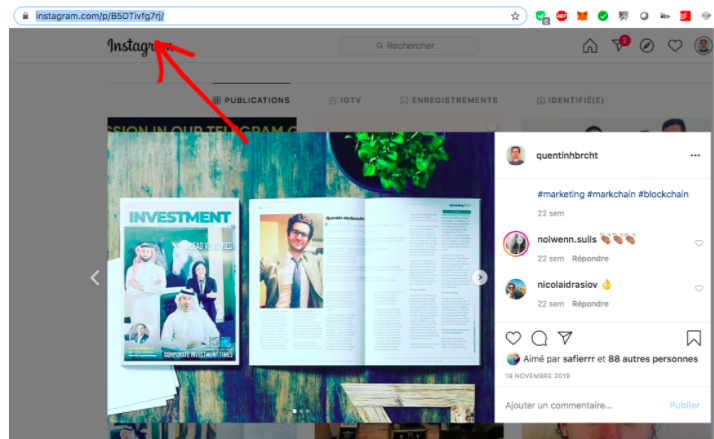Share post with paper plane icon
Screen dimensions: 714x439
[x=565, y=338]
